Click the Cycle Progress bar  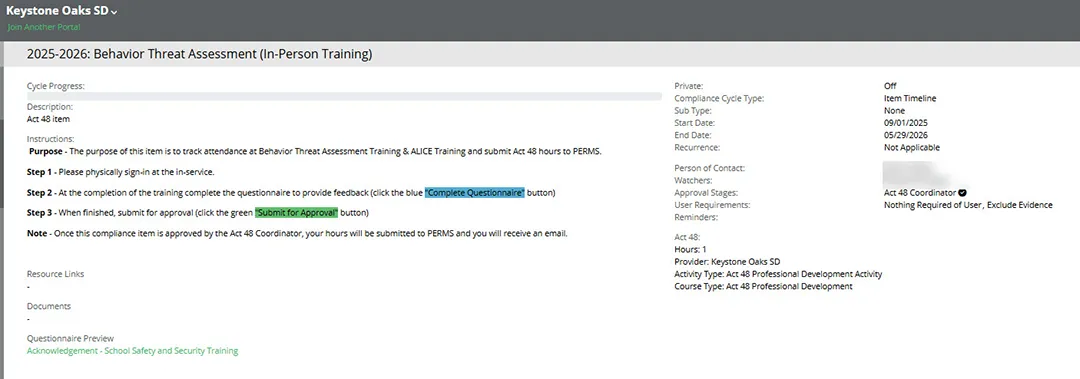click(x=344, y=96)
